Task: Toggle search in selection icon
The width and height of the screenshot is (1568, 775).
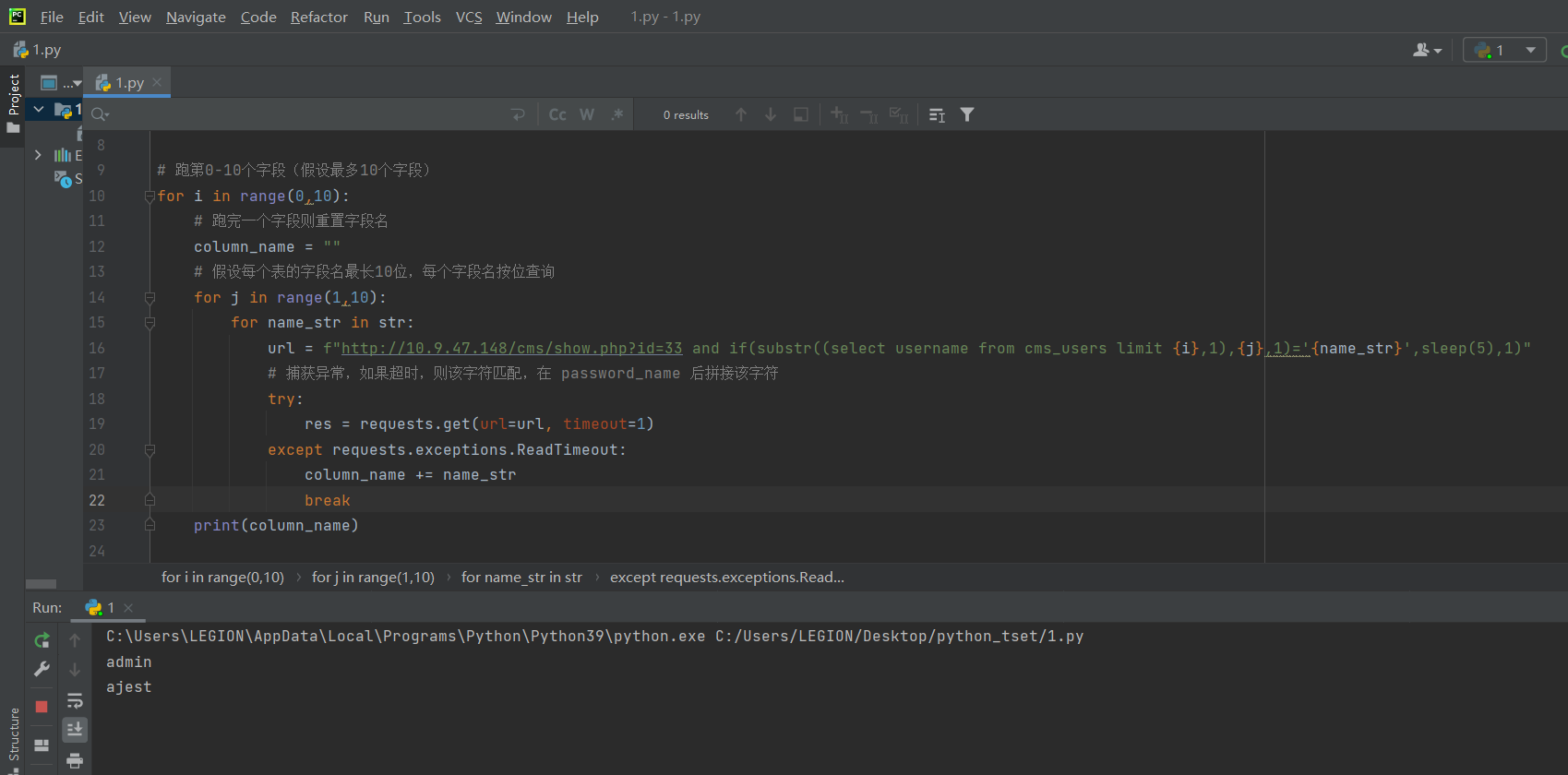Action: click(x=801, y=114)
